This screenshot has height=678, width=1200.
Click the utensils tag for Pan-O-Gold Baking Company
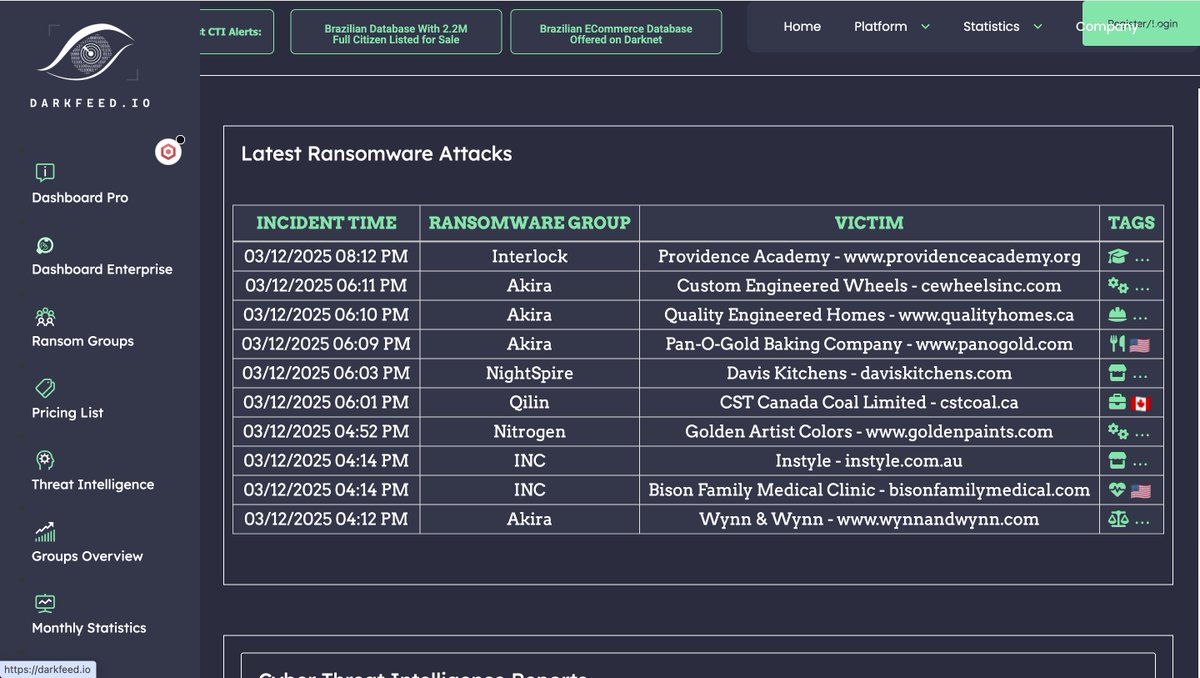click(x=1117, y=344)
